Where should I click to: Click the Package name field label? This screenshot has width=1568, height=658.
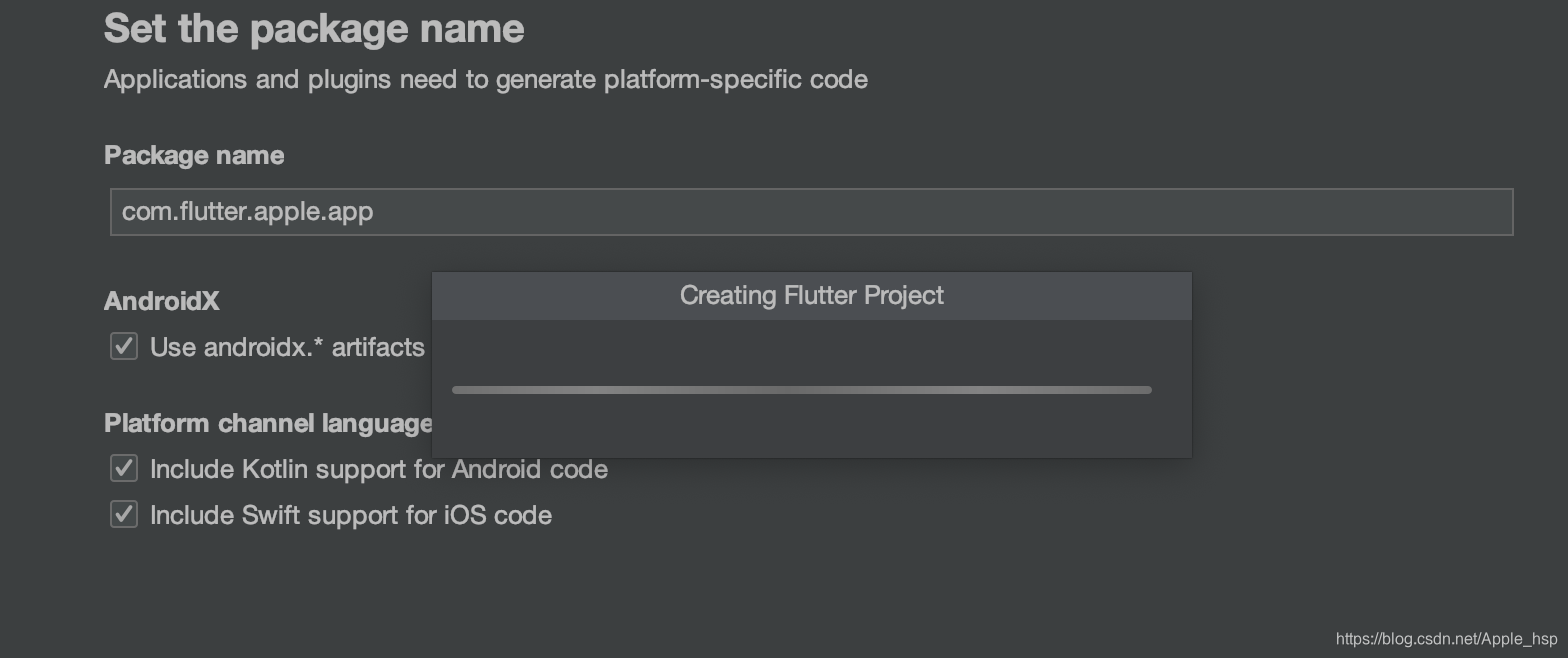[194, 156]
